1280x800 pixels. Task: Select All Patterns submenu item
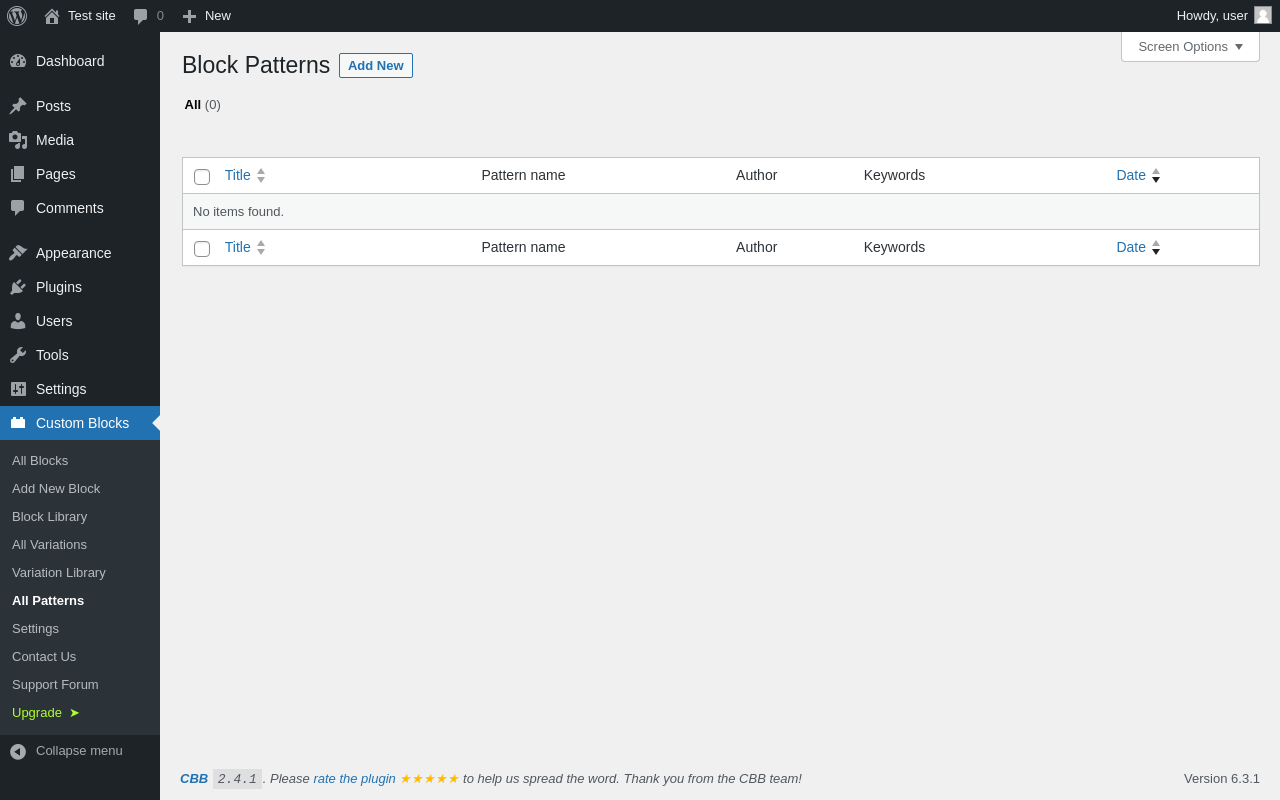(x=48, y=601)
